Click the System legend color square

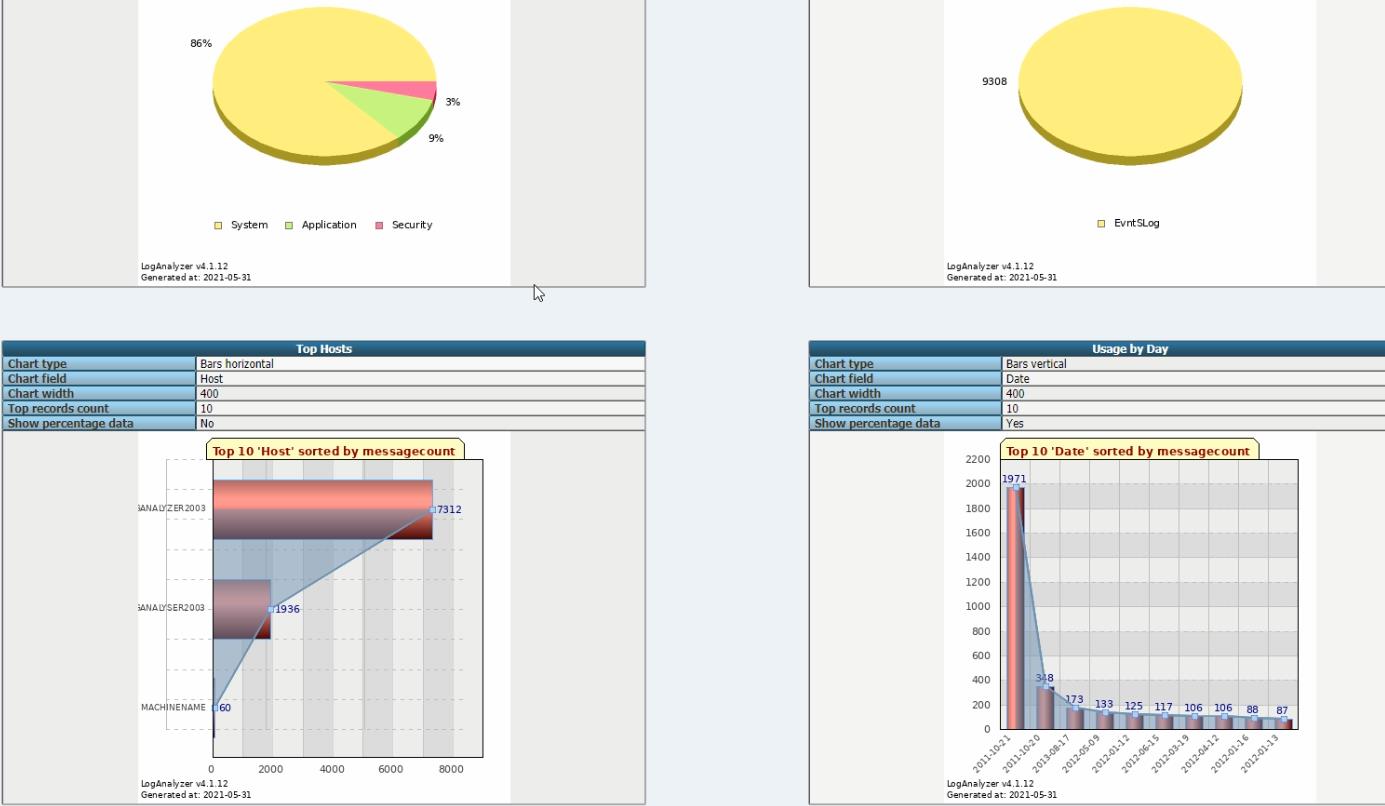click(218, 225)
